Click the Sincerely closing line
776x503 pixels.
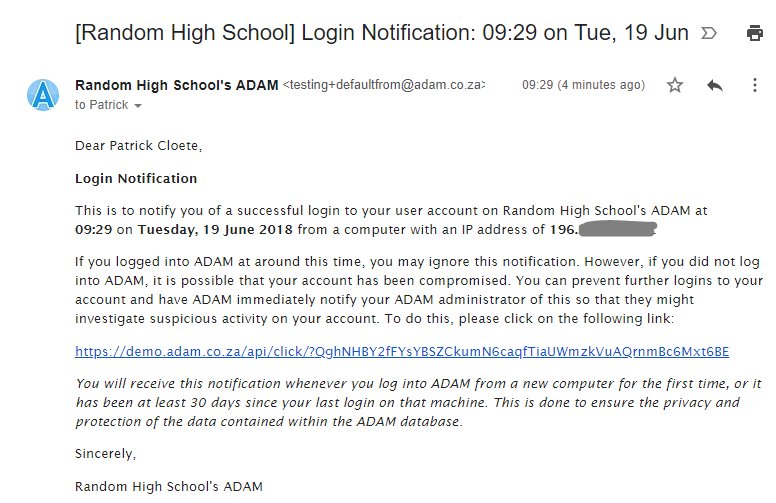pyautogui.click(x=105, y=454)
